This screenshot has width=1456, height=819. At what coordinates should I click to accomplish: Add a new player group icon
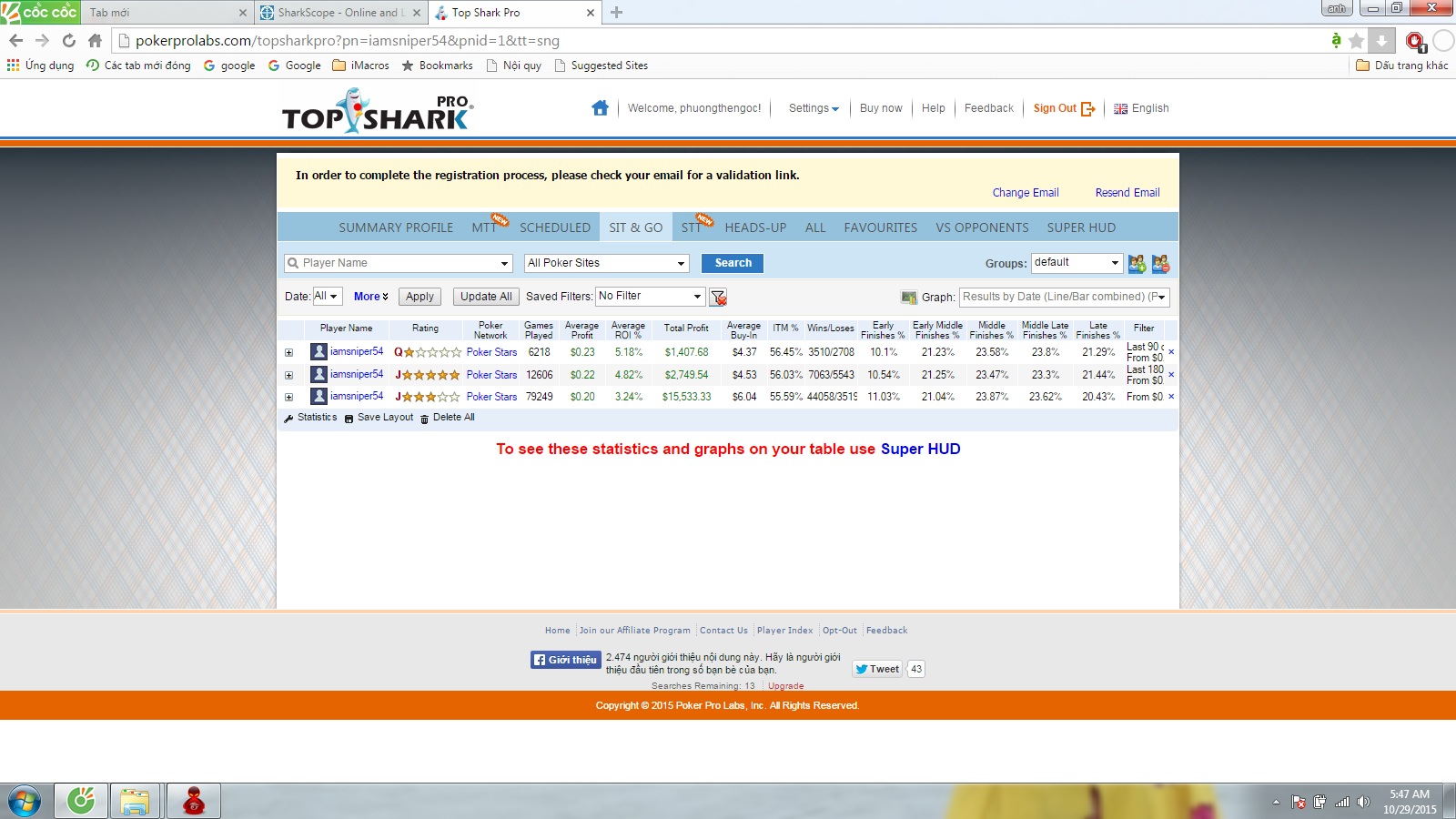click(x=1137, y=264)
